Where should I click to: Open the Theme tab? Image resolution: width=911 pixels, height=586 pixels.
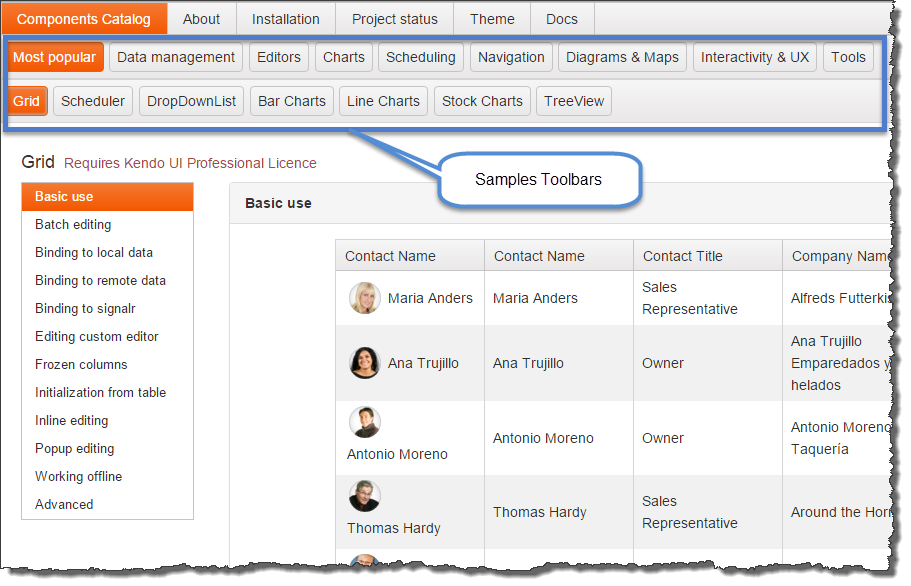click(x=492, y=19)
